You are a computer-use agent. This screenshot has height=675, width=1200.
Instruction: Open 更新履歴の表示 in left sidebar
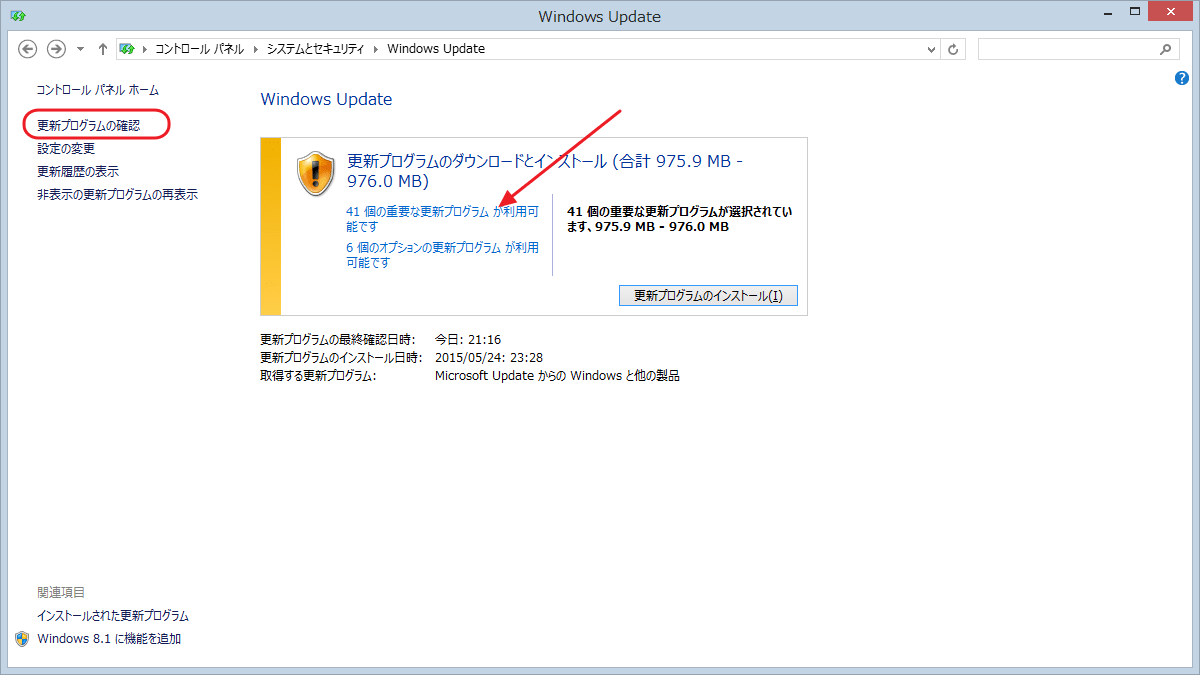(78, 171)
